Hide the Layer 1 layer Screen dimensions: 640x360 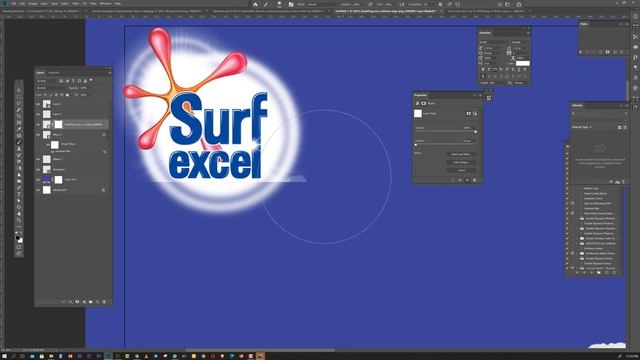coord(38,104)
